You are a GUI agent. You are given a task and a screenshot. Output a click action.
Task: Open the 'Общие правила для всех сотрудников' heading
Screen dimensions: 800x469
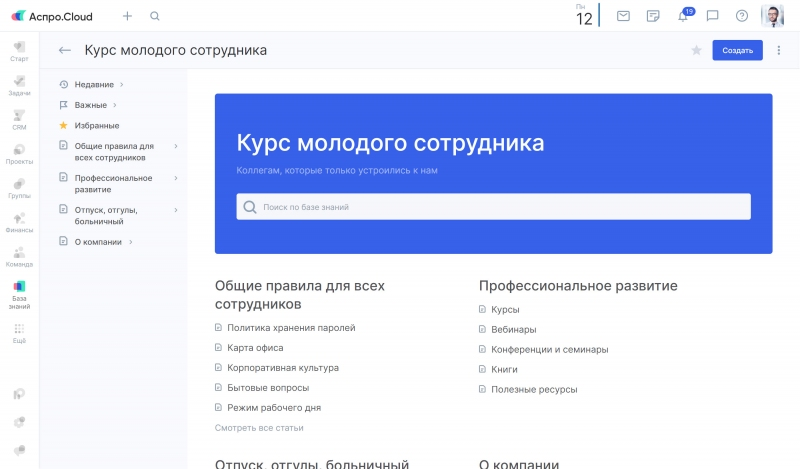tap(299, 295)
